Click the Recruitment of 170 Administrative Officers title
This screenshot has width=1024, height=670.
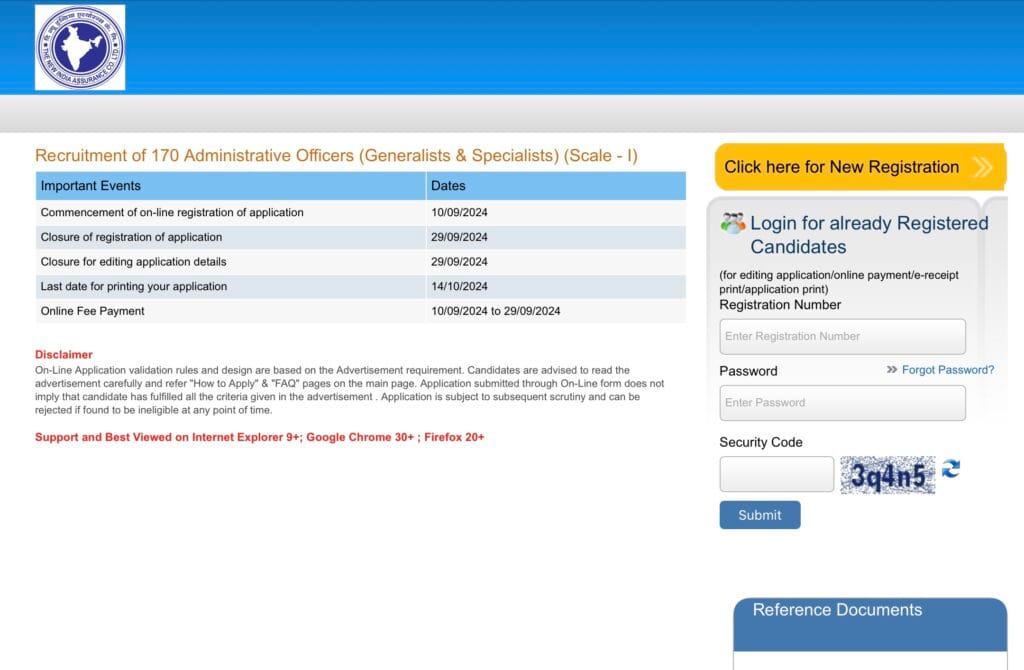click(x=336, y=155)
